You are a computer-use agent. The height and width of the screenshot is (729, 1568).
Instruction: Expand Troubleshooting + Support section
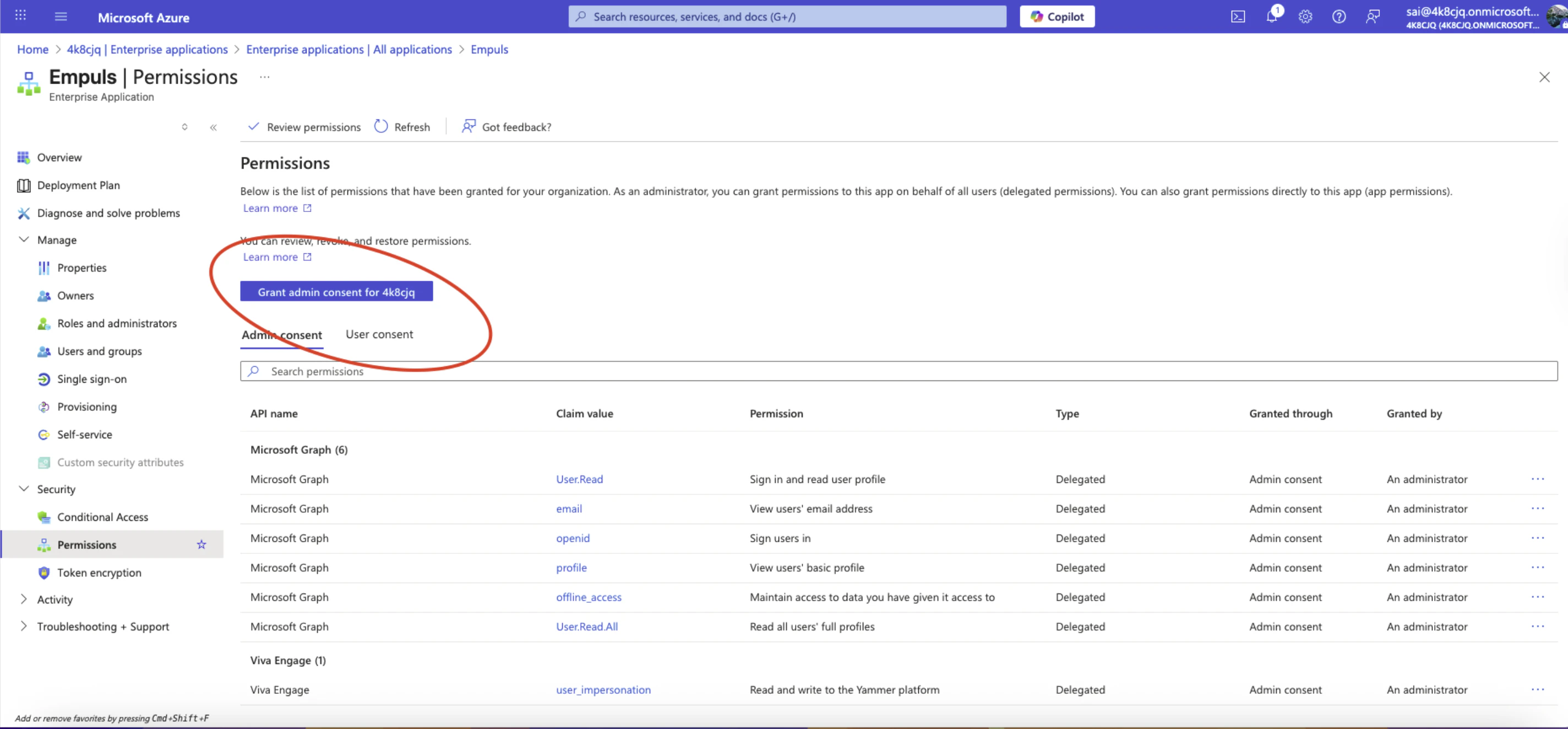24,627
